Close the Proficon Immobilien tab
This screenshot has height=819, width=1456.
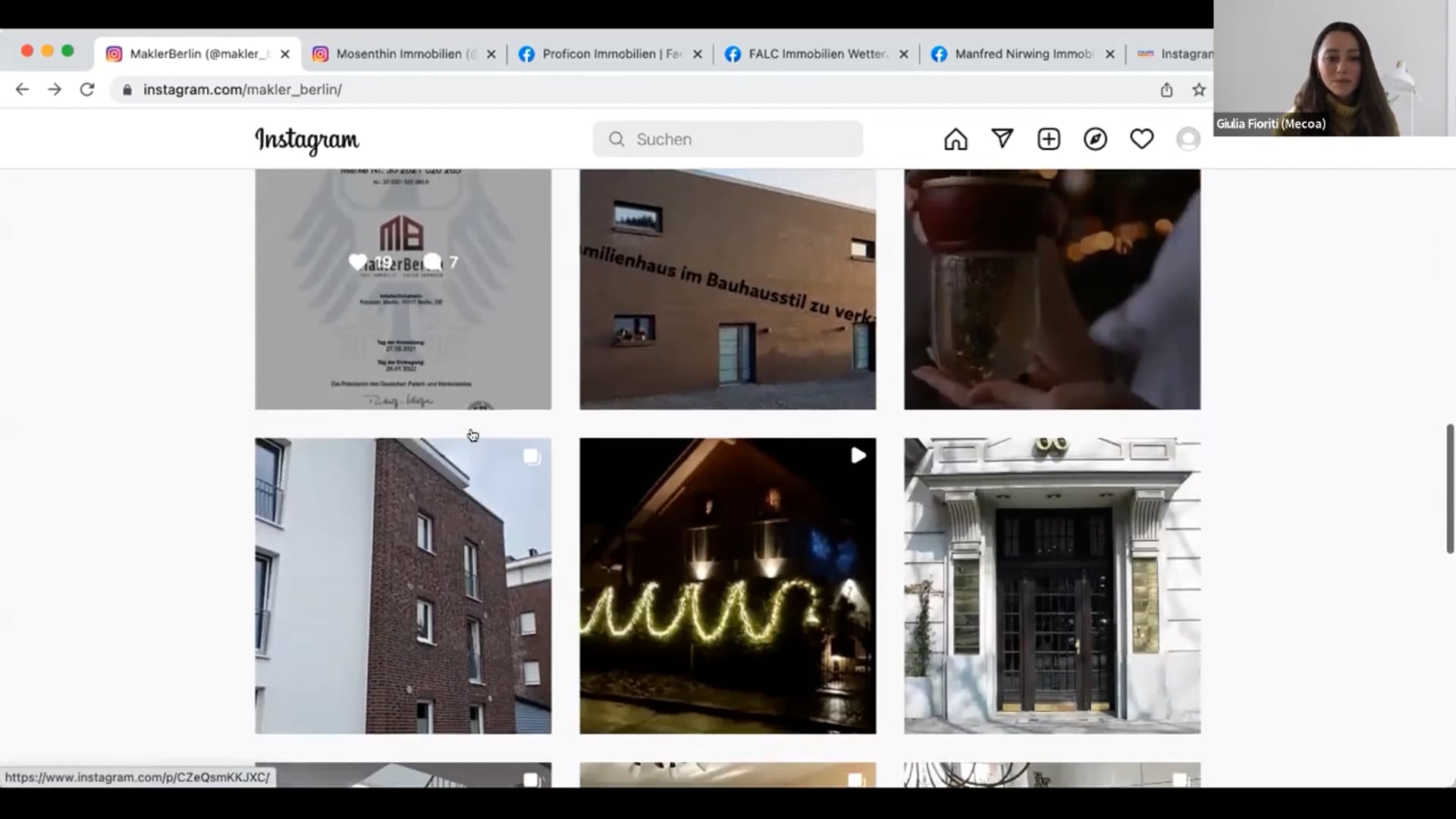click(x=698, y=54)
